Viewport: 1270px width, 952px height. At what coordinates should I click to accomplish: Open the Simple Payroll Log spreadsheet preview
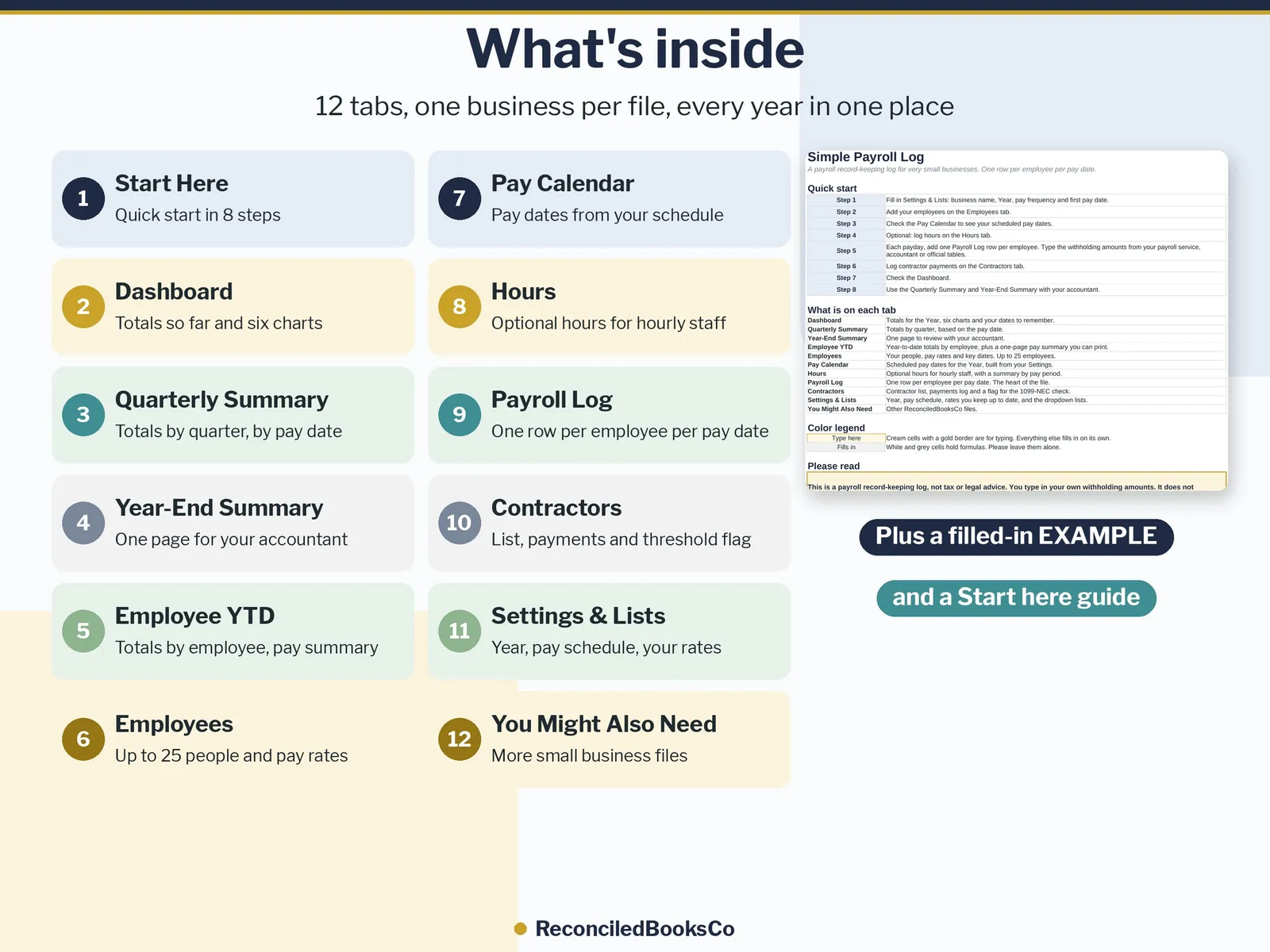(1016, 321)
